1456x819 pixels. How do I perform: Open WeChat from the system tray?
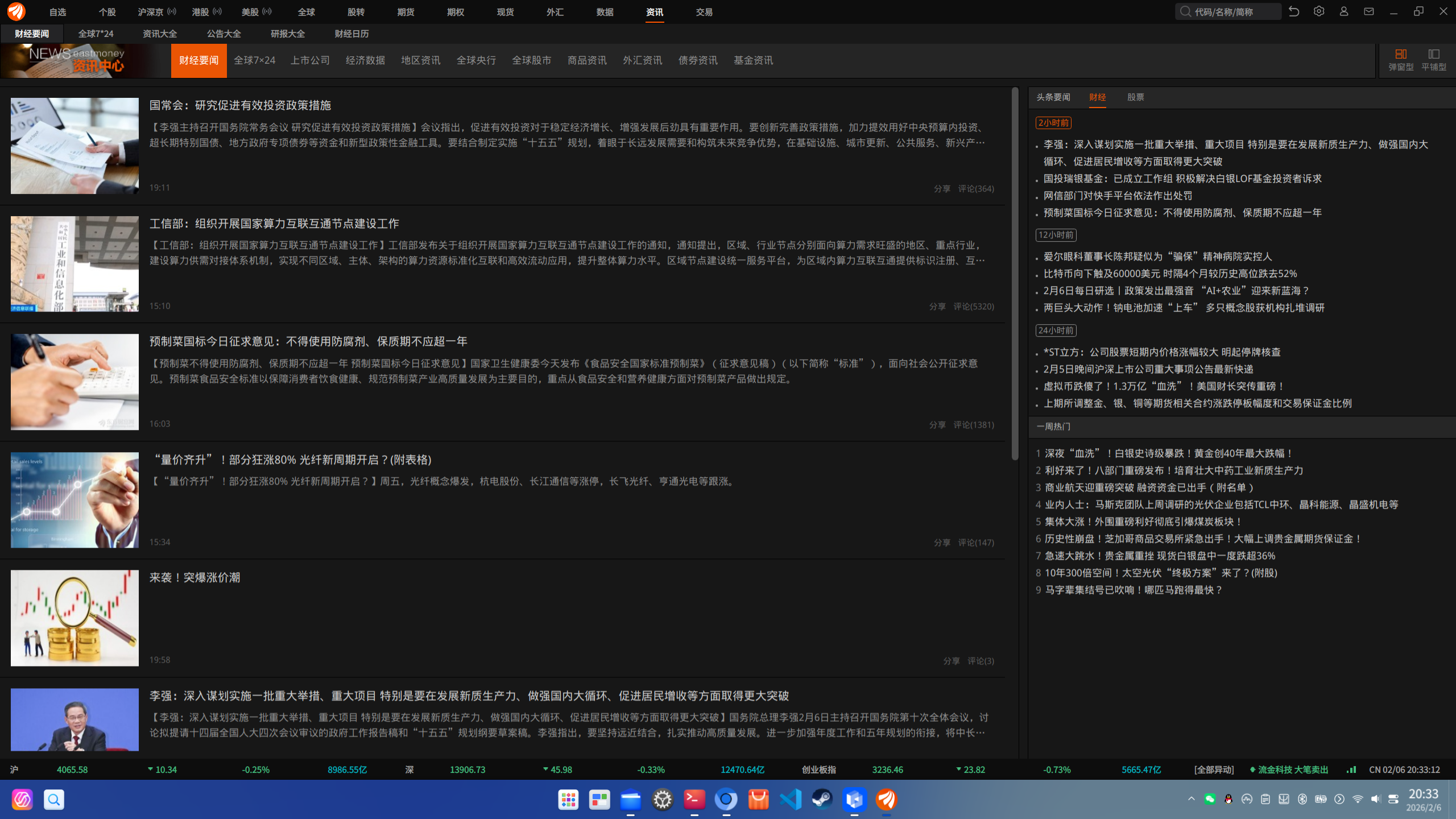(1210, 799)
